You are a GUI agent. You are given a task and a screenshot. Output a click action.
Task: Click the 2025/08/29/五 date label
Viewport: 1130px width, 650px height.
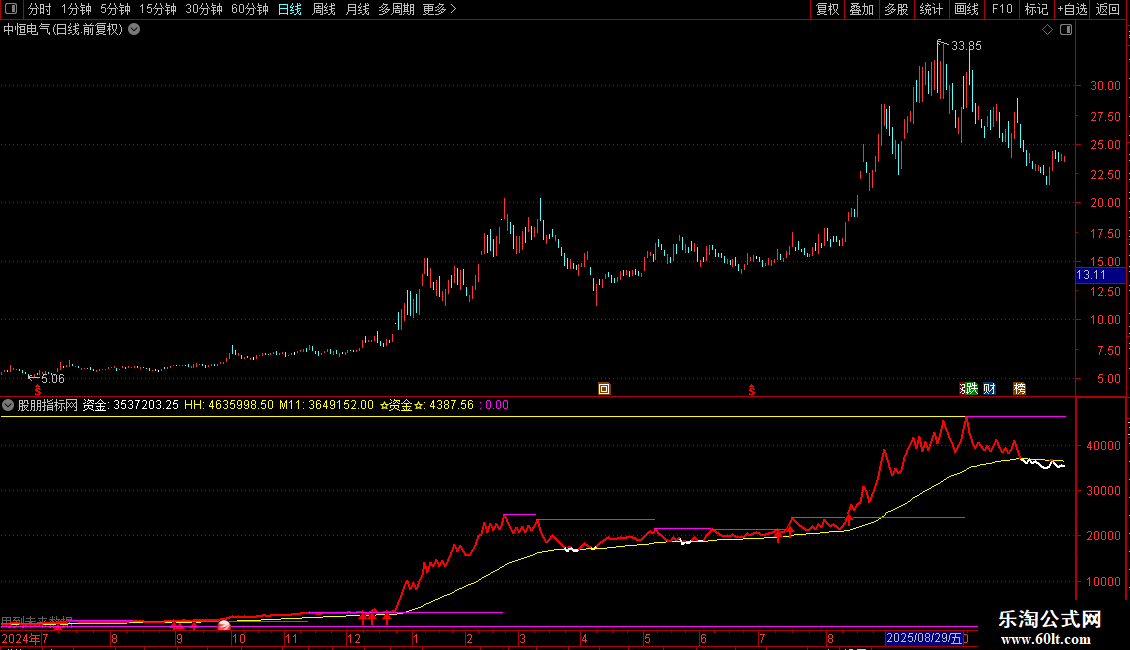point(924,638)
